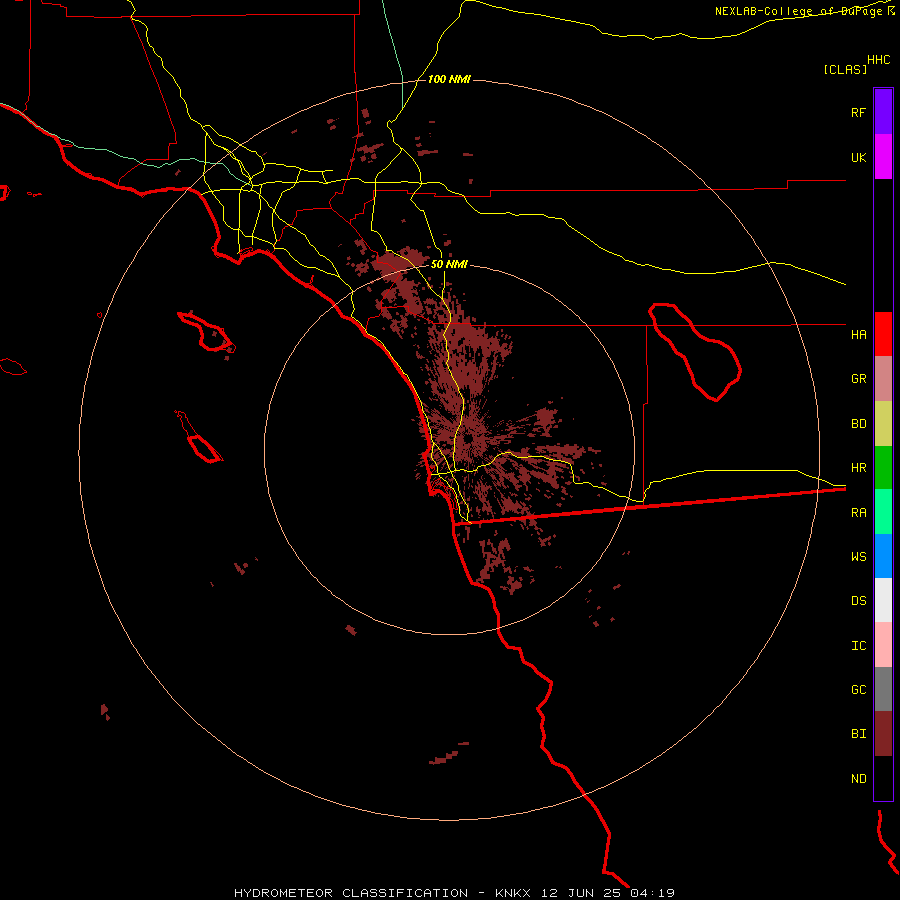The image size is (900, 900).
Task: Click the BI dark red legend swatch
Action: click(883, 734)
